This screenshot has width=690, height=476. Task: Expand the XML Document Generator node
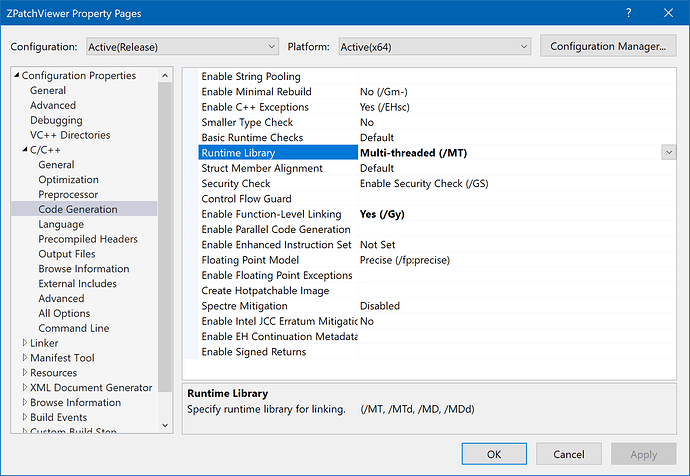pyautogui.click(x=25, y=387)
